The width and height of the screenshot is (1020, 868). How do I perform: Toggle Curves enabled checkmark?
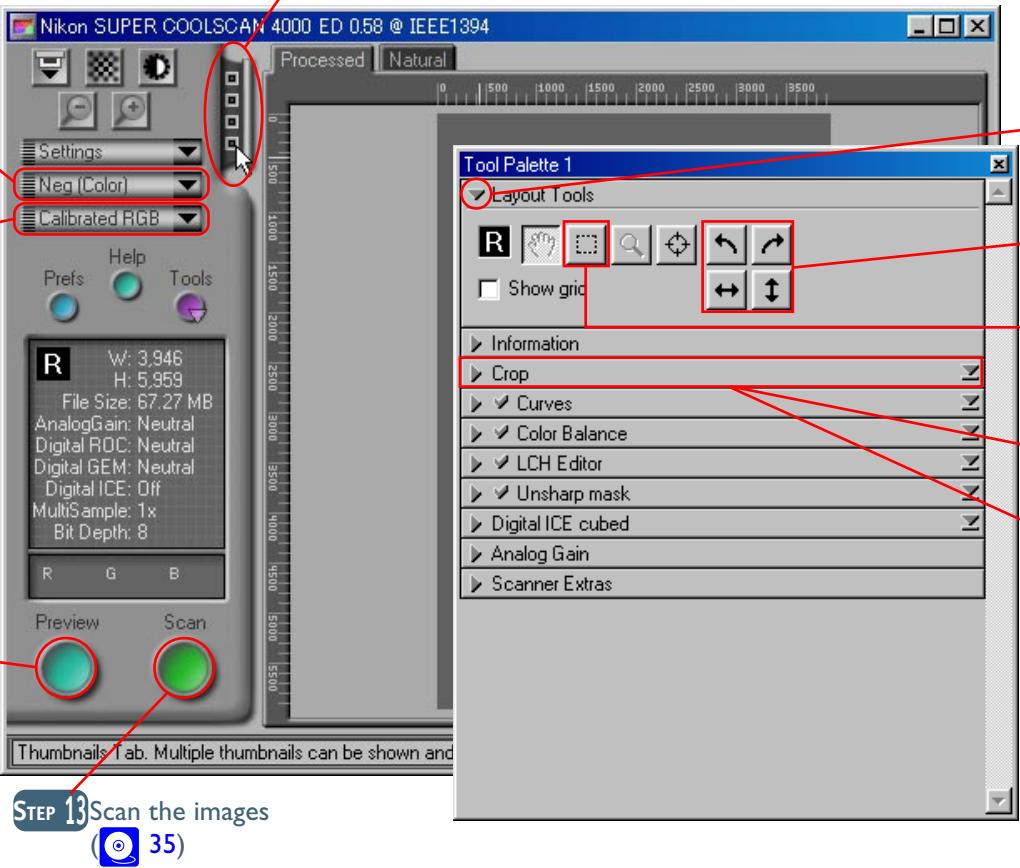point(501,402)
